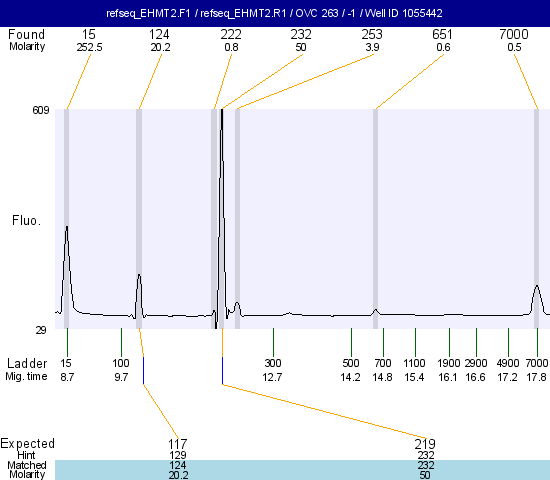Click the ladder marker labeled 300
This screenshot has height=480, width=550.
pyautogui.click(x=273, y=363)
